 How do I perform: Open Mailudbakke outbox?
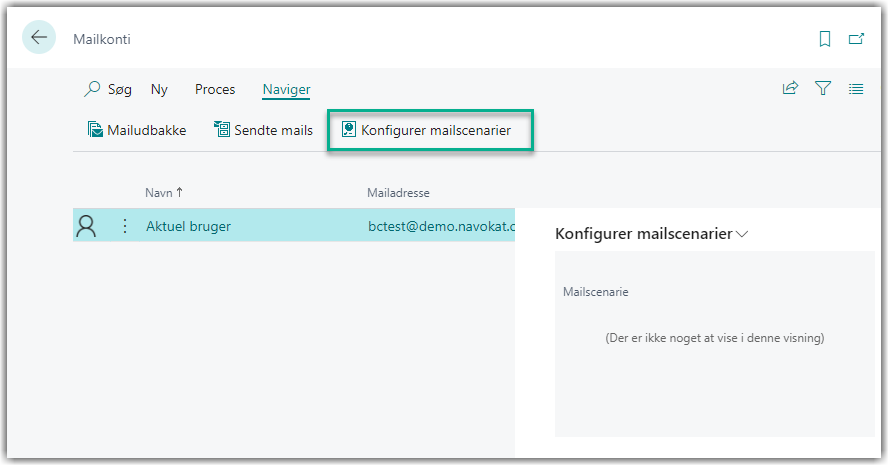tap(136, 130)
